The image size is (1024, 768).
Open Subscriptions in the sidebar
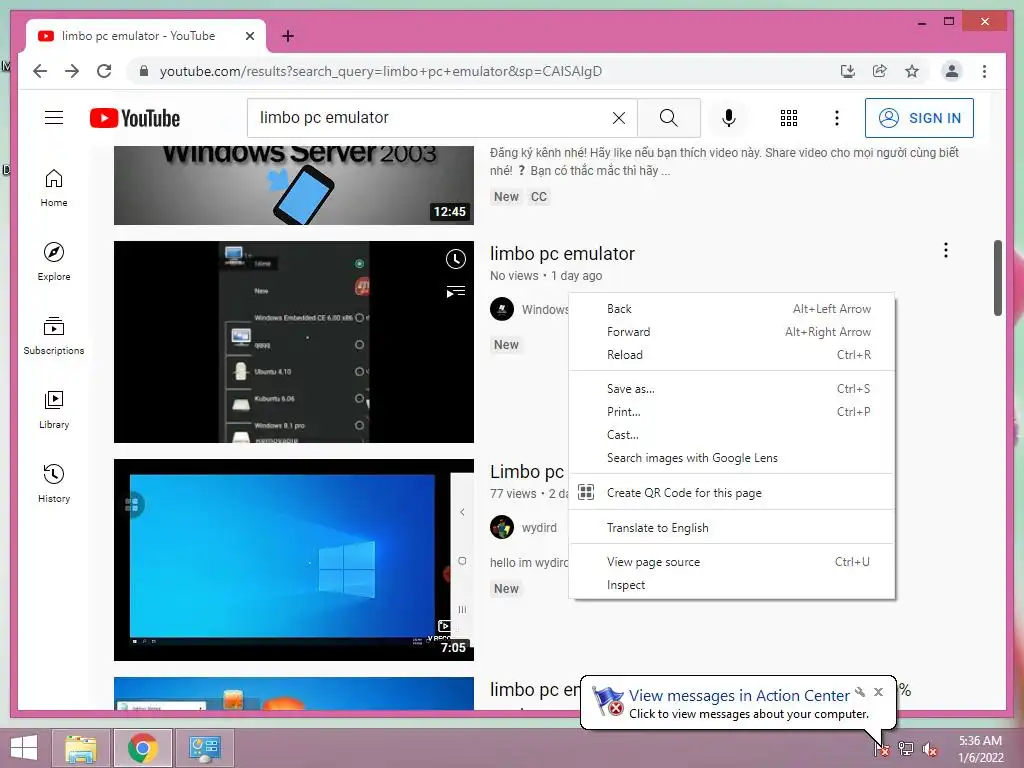(x=54, y=336)
